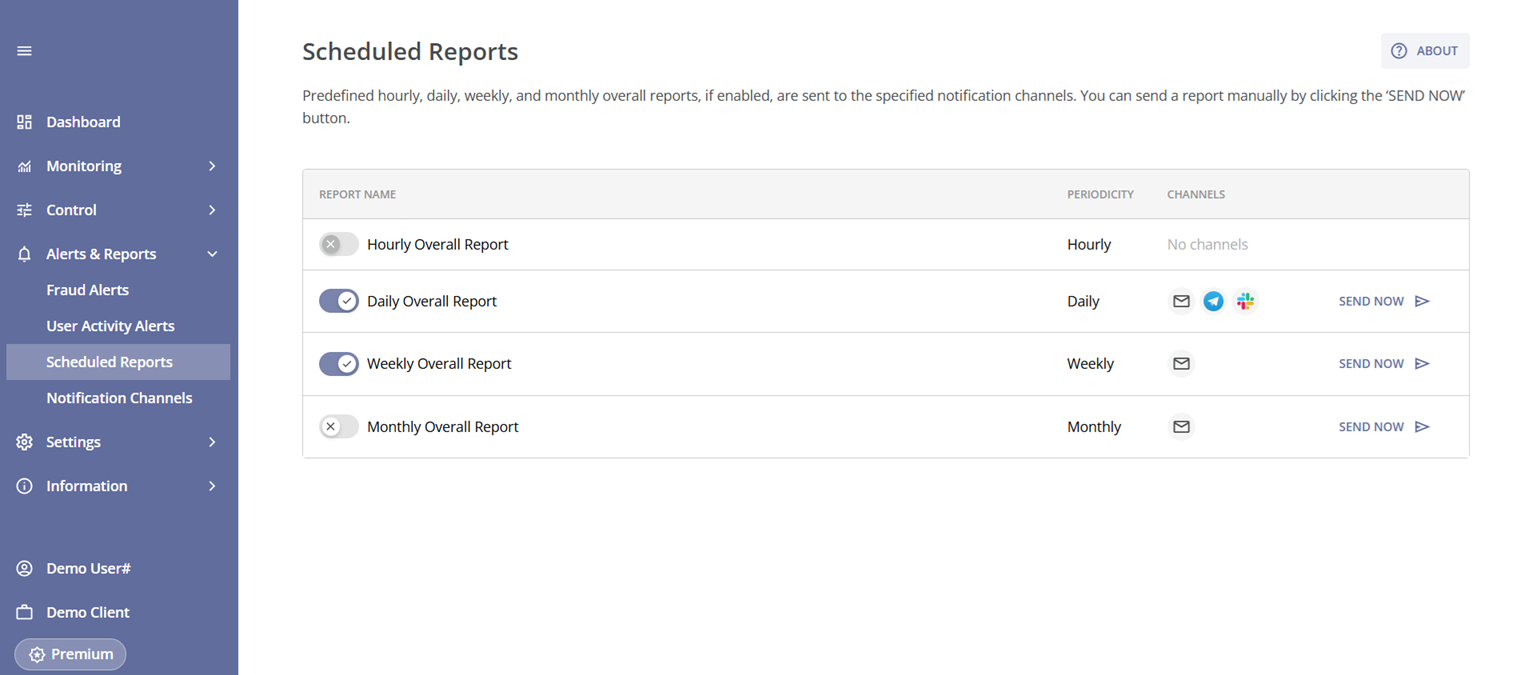
Task: Click the paper plane icon beside Weekly's SEND NOW
Action: point(1423,363)
